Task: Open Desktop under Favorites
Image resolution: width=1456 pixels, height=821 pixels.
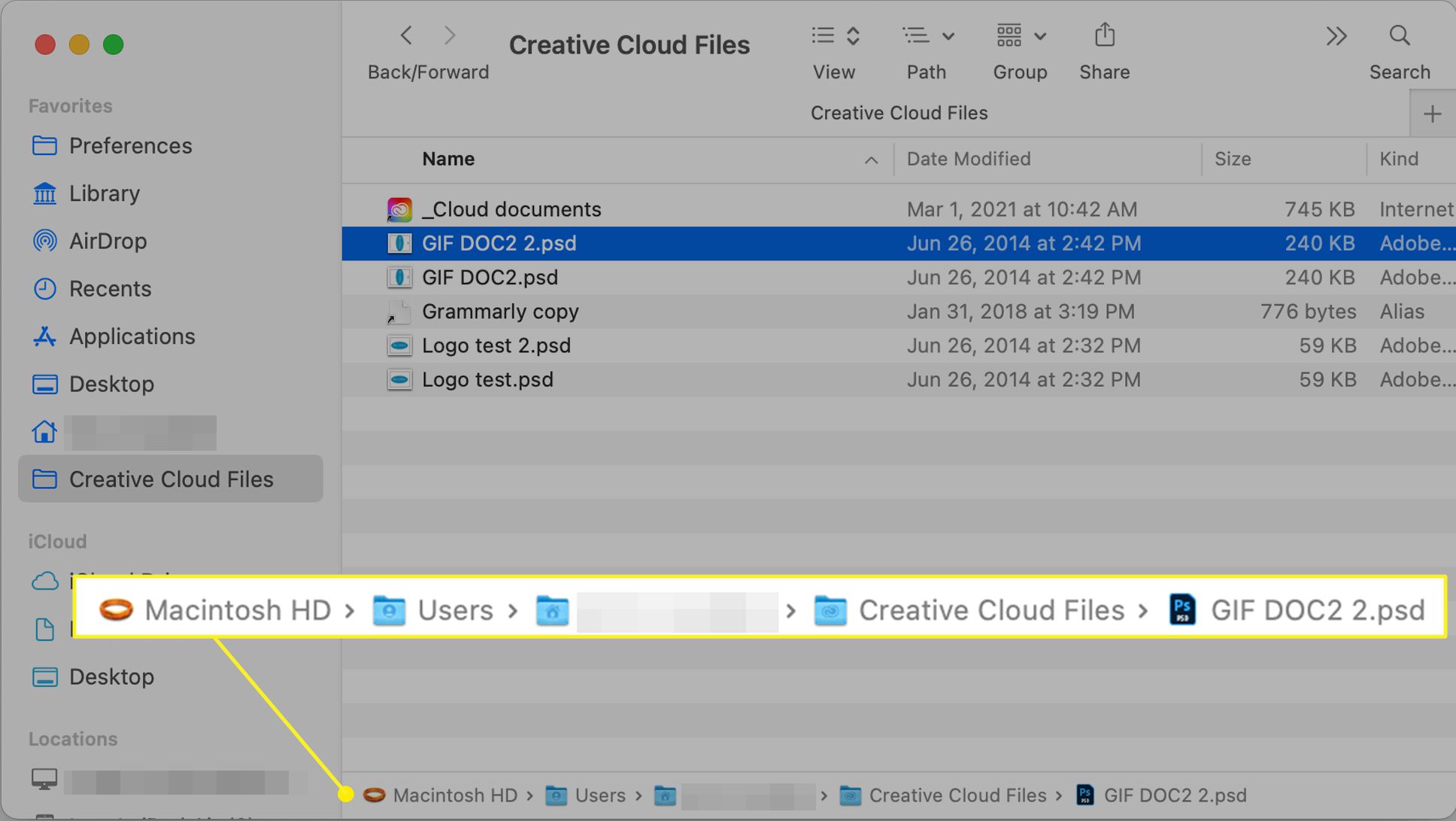Action: (111, 384)
